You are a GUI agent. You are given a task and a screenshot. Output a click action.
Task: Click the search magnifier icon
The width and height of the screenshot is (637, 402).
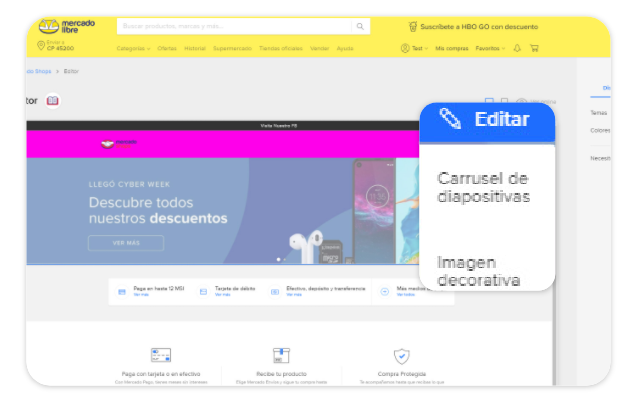click(x=360, y=26)
